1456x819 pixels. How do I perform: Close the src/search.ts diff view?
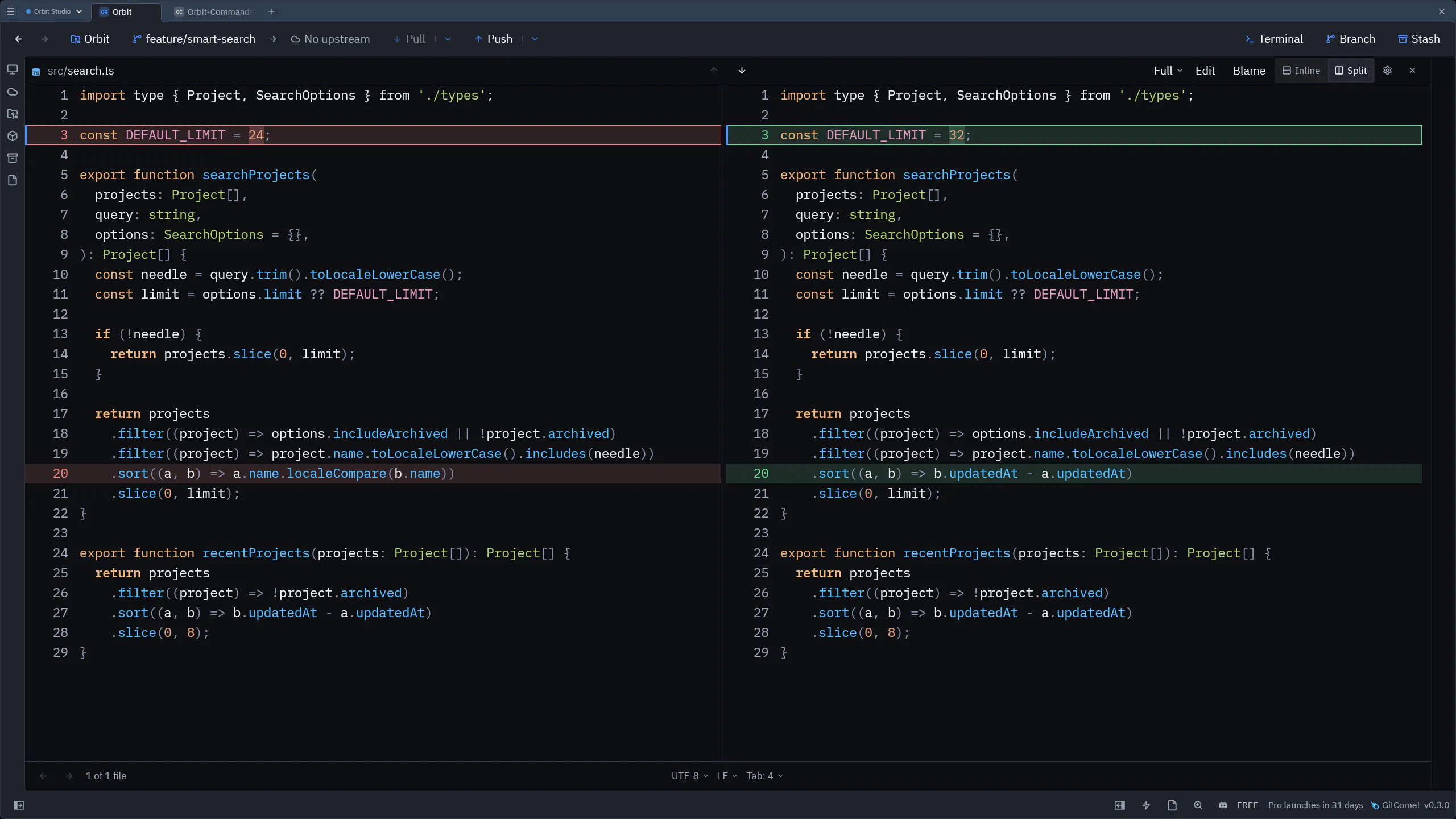[x=1412, y=71]
